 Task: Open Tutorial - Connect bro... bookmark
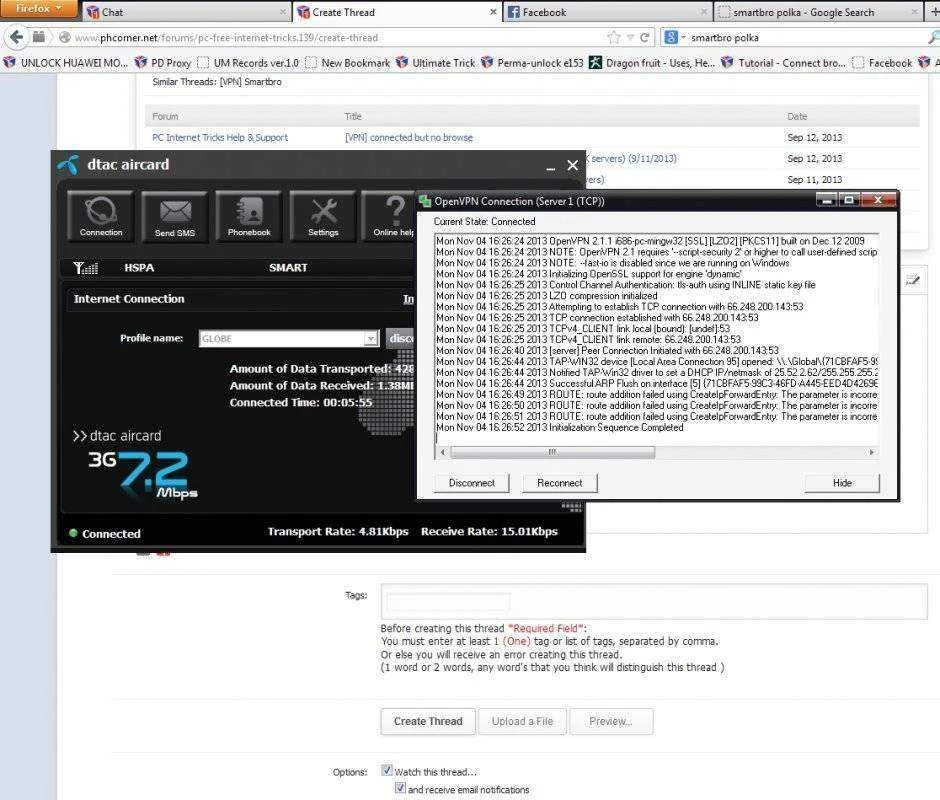tap(784, 62)
